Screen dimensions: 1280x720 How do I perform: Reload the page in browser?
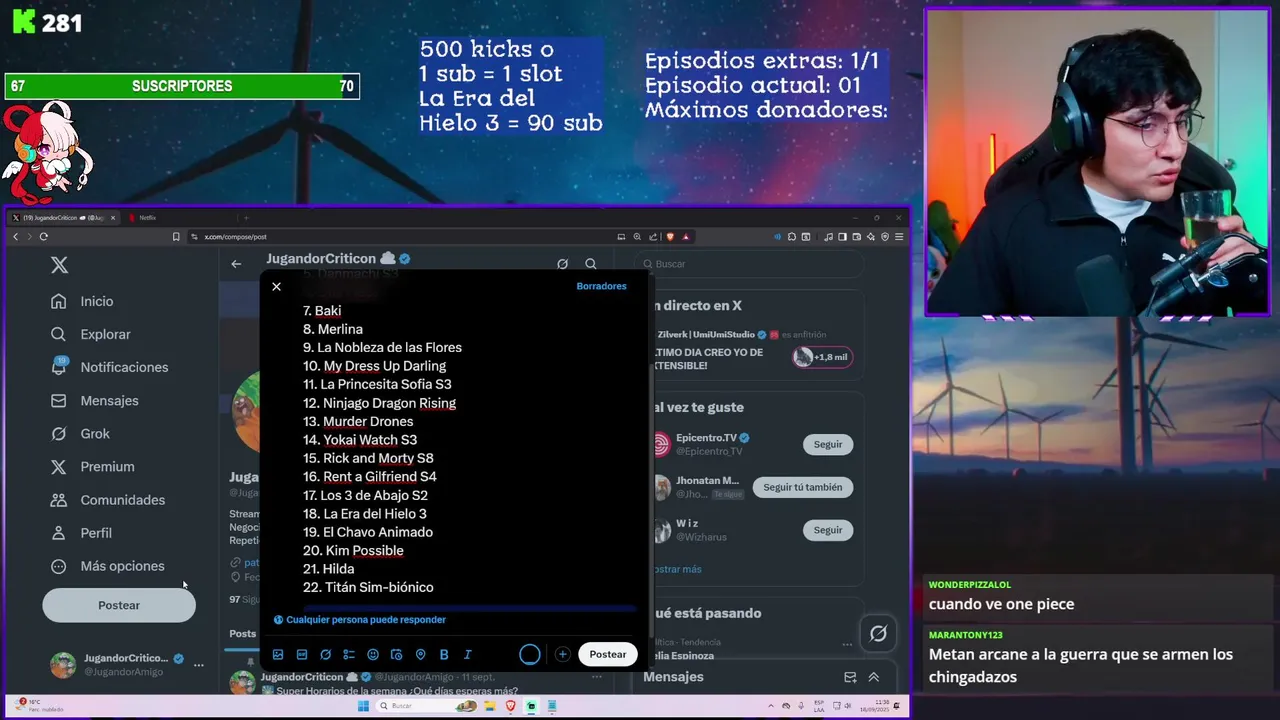pos(44,237)
